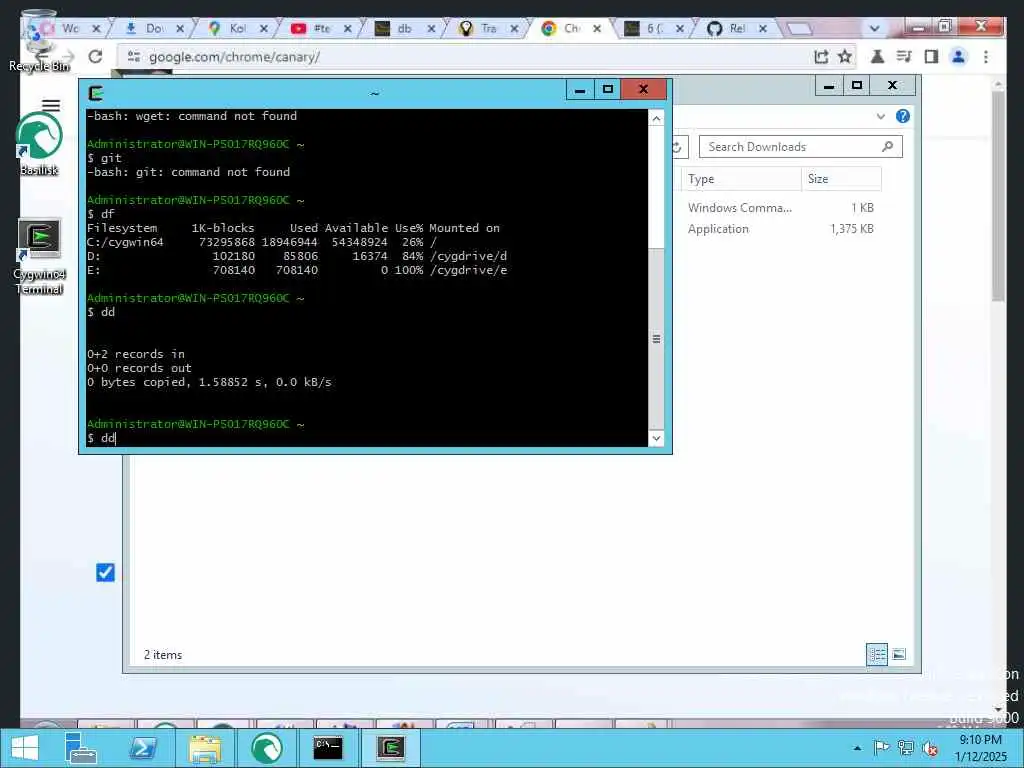The height and width of the screenshot is (768, 1024).
Task: Switch Explorer to details view icon
Action: tap(877, 654)
